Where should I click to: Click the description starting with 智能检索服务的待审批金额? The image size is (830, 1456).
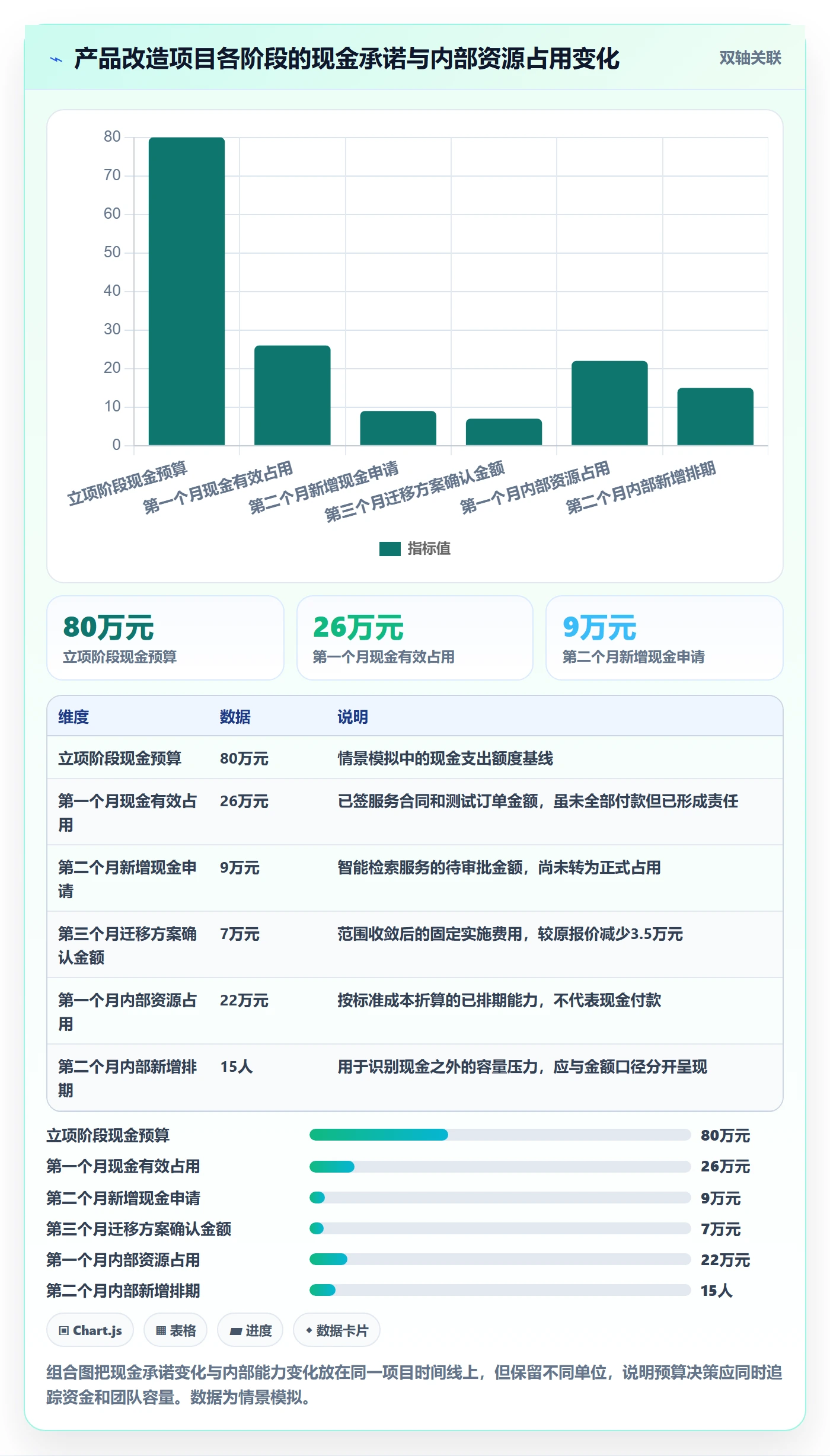[x=499, y=868]
